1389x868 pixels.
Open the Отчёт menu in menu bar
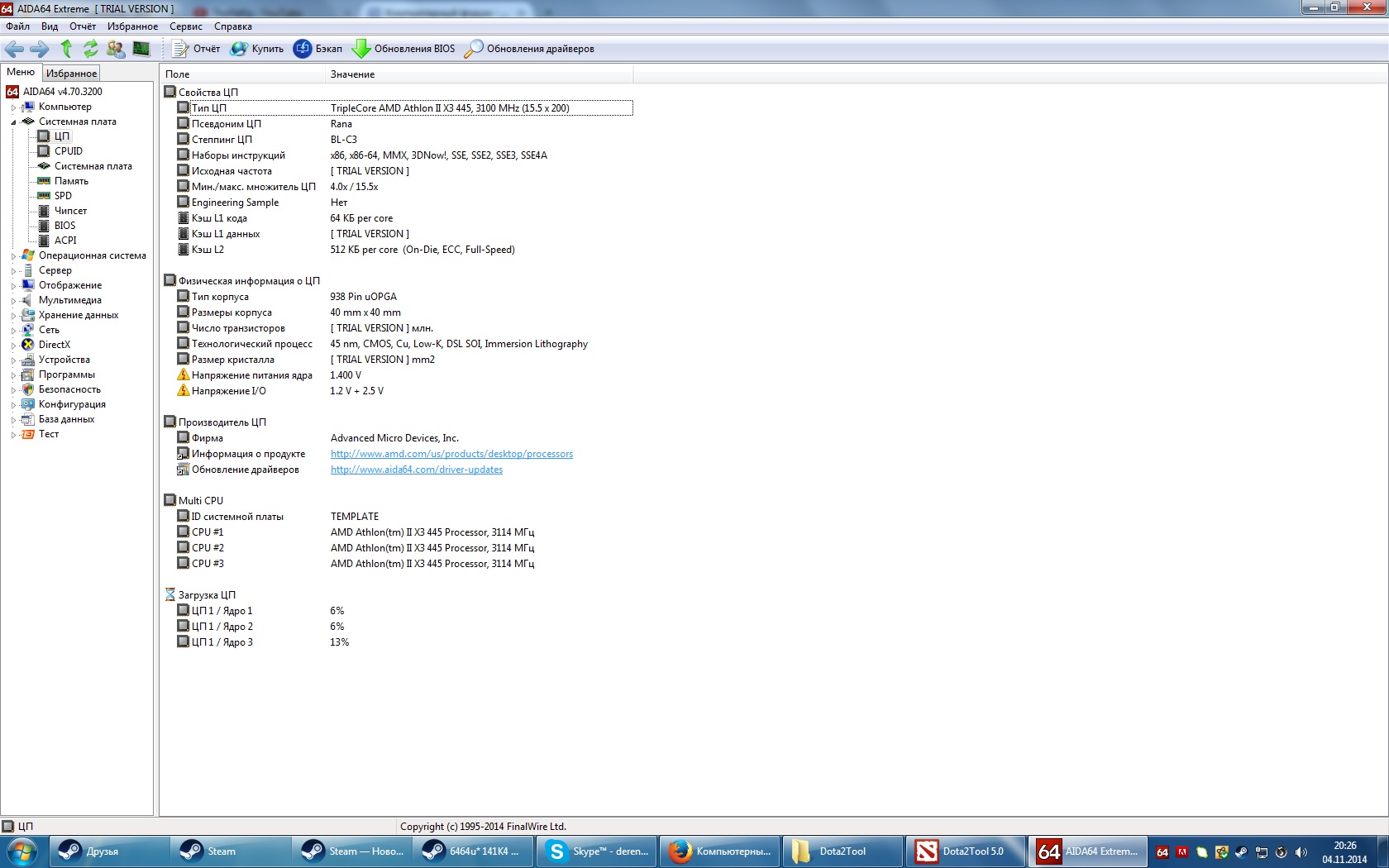[x=83, y=26]
